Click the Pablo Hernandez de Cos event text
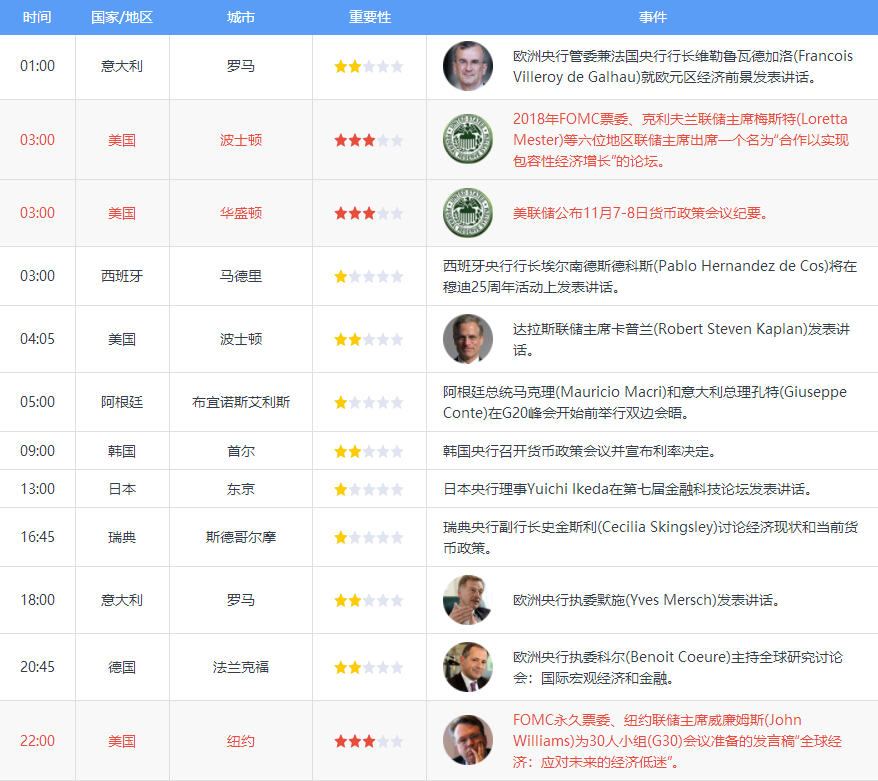Viewport: 878px width, 781px height. 650,276
